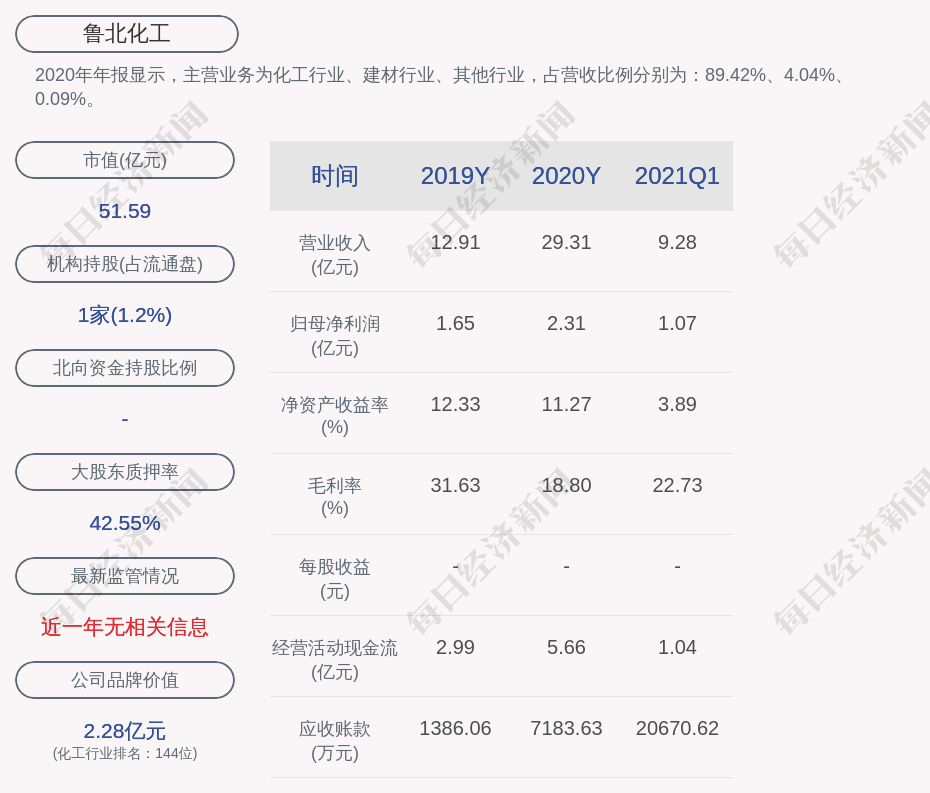Click the 2021Q1 column header
This screenshot has width=930, height=793.
coord(677,176)
